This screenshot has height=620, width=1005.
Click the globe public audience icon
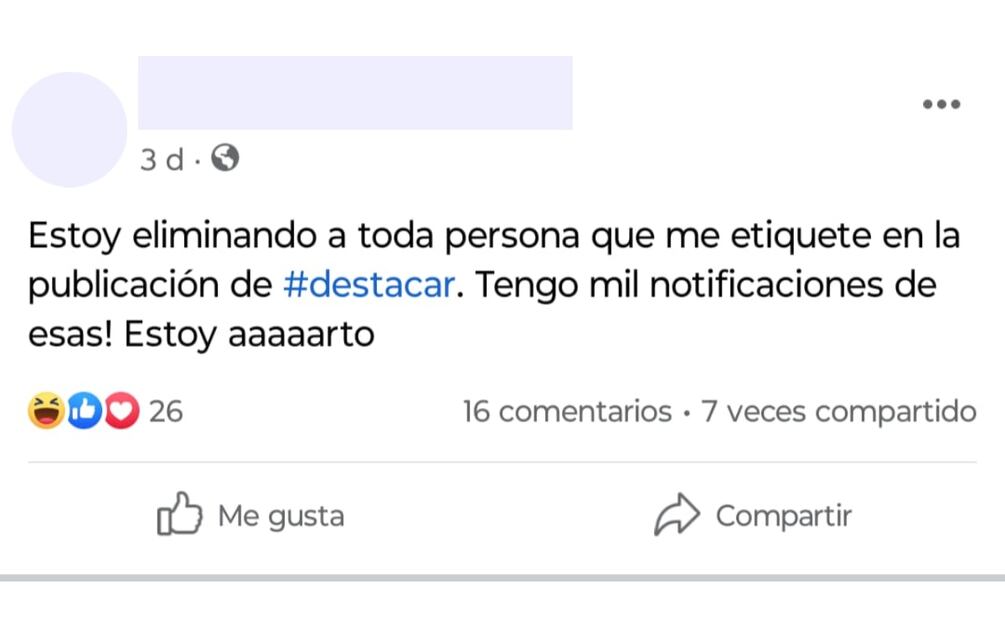[226, 158]
